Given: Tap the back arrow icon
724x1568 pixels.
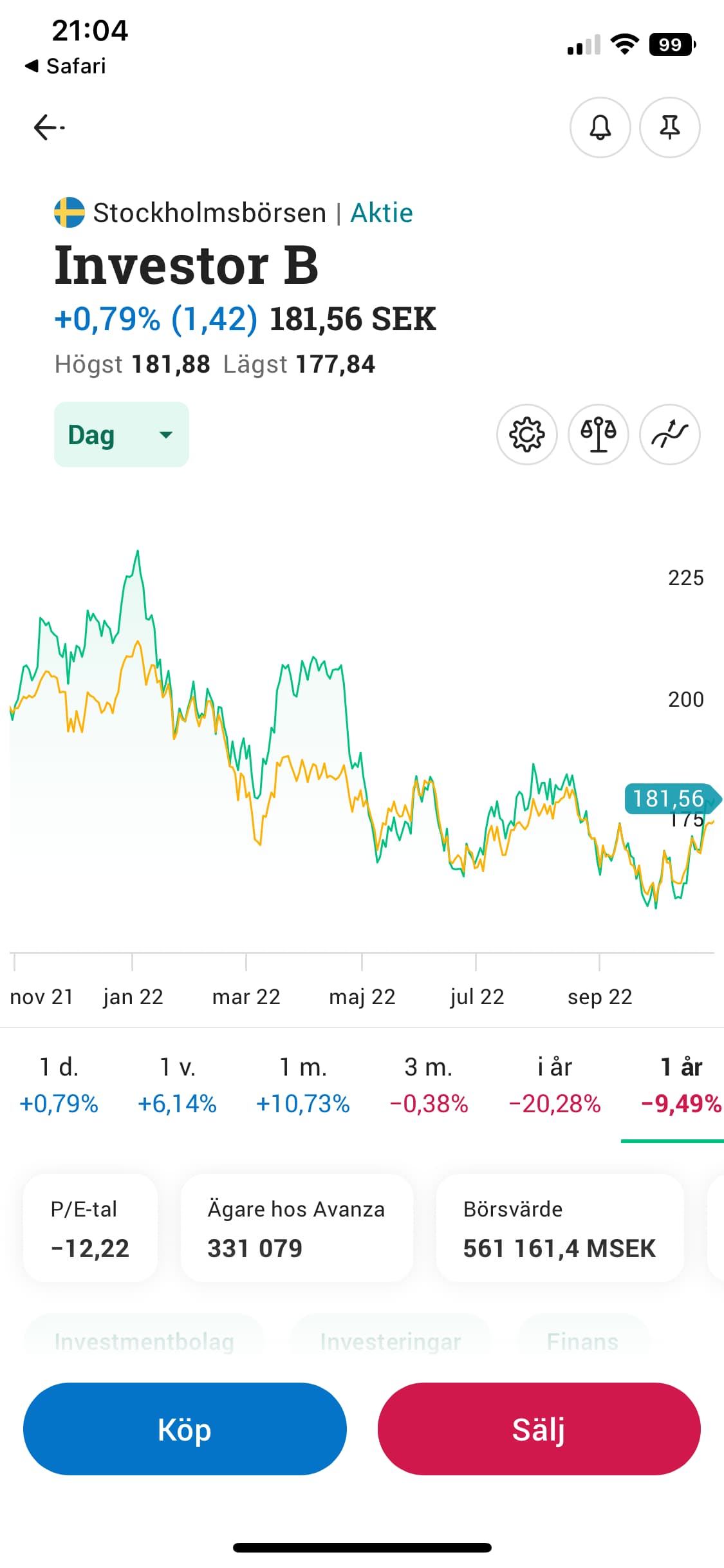Looking at the screenshot, I should click(x=49, y=127).
